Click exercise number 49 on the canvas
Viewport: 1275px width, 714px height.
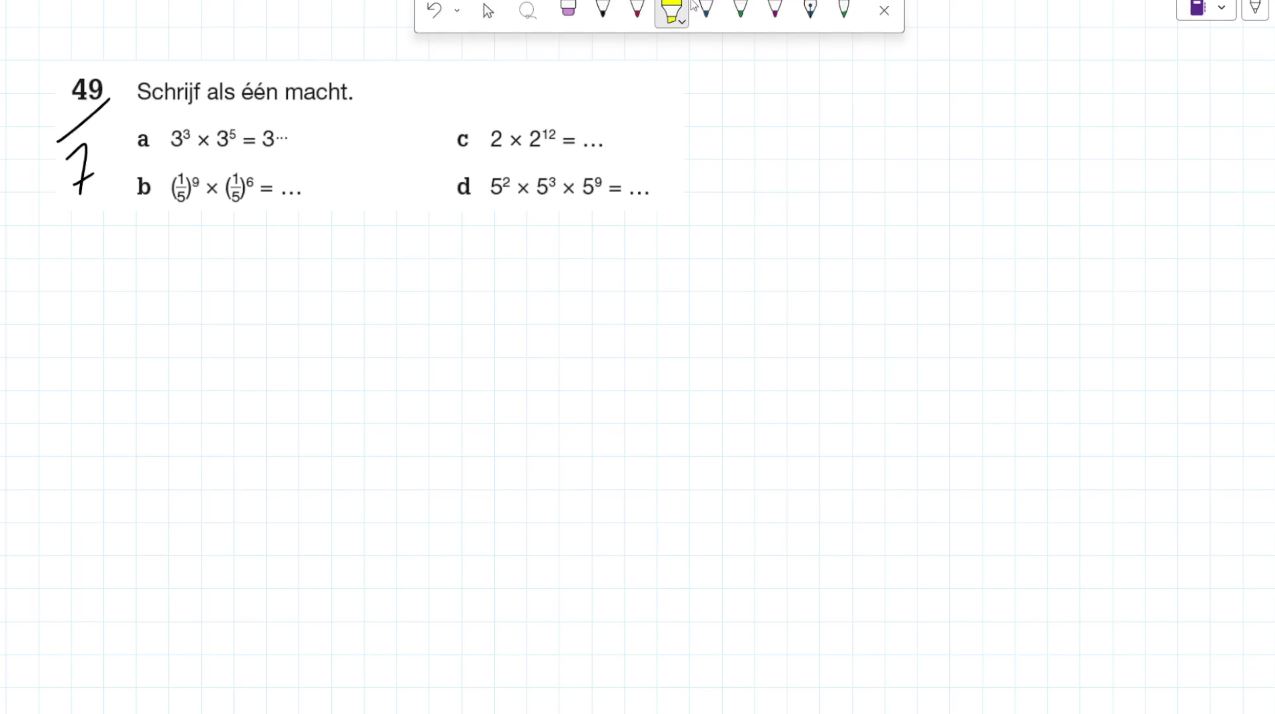coord(87,90)
